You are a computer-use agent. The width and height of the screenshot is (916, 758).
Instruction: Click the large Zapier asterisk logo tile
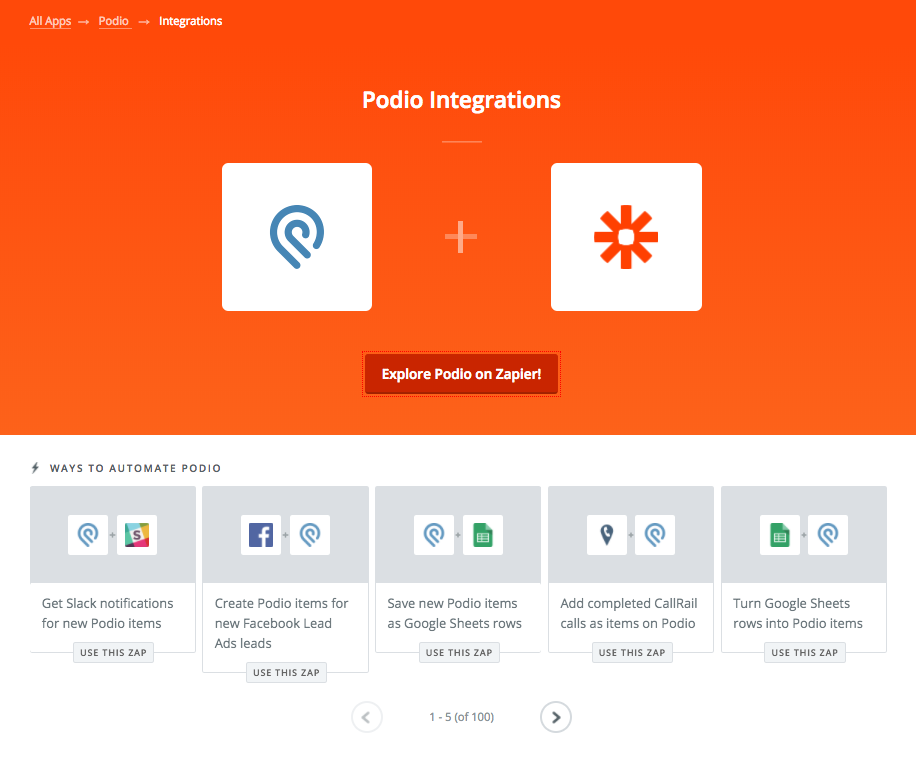(626, 237)
